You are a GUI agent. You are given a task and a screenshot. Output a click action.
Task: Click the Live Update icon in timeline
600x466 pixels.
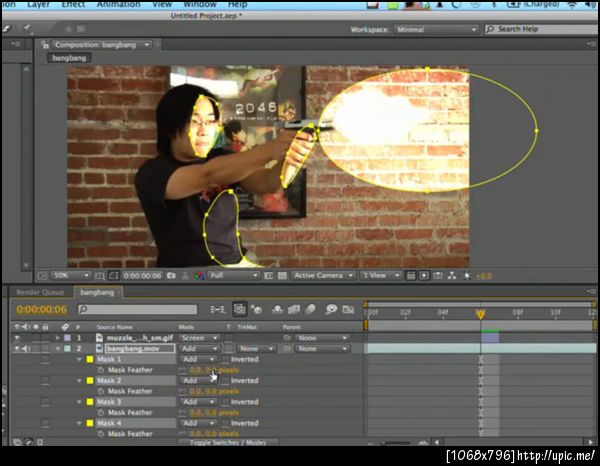coord(240,309)
